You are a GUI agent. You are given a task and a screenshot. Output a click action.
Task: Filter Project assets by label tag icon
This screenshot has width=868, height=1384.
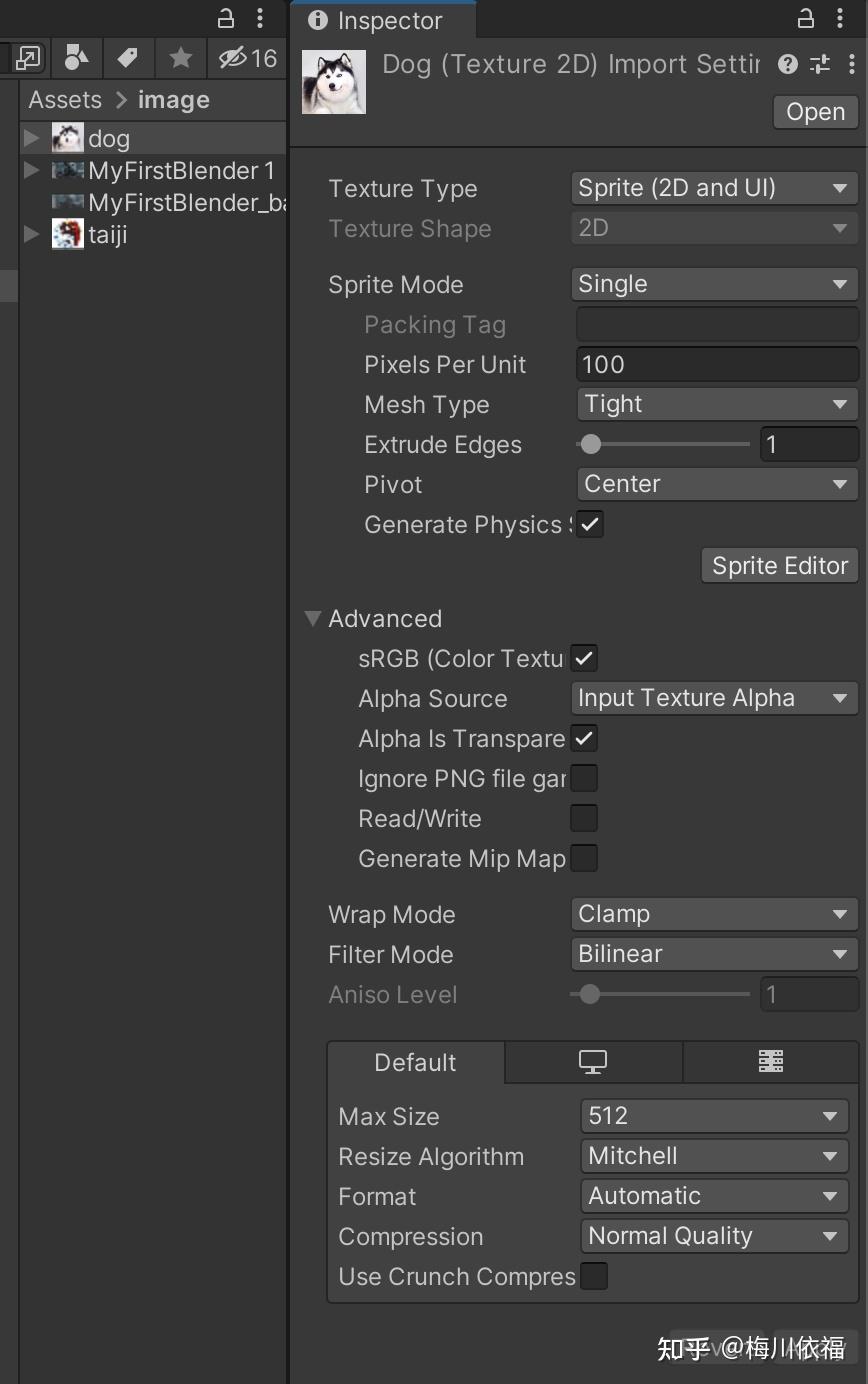pyautogui.click(x=128, y=58)
